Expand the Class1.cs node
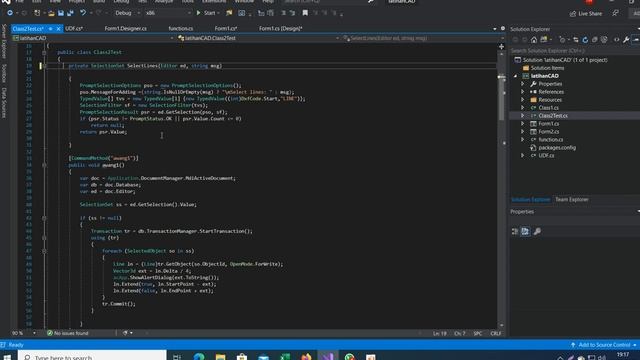This screenshot has width=640, height=360. pyautogui.click(x=522, y=108)
